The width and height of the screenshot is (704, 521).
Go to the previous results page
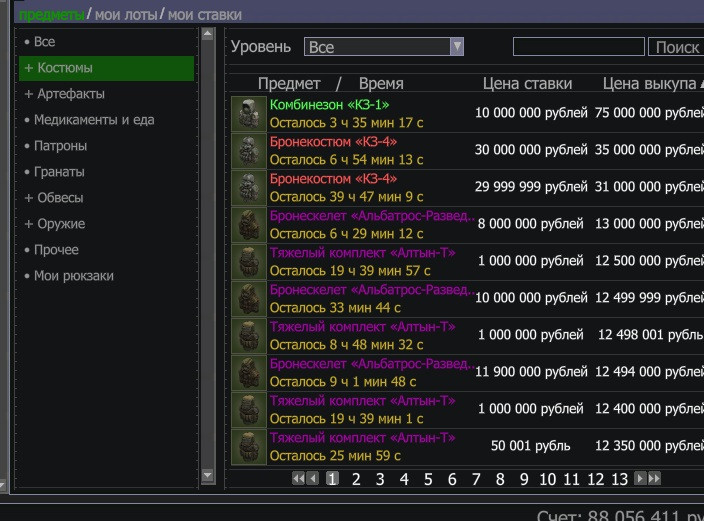coord(312,478)
